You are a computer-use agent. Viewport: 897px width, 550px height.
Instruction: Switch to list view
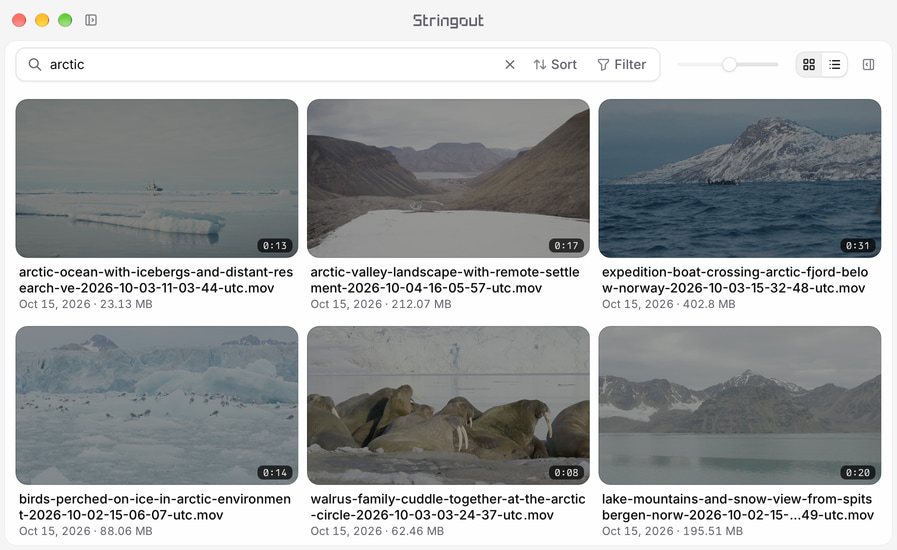click(835, 65)
